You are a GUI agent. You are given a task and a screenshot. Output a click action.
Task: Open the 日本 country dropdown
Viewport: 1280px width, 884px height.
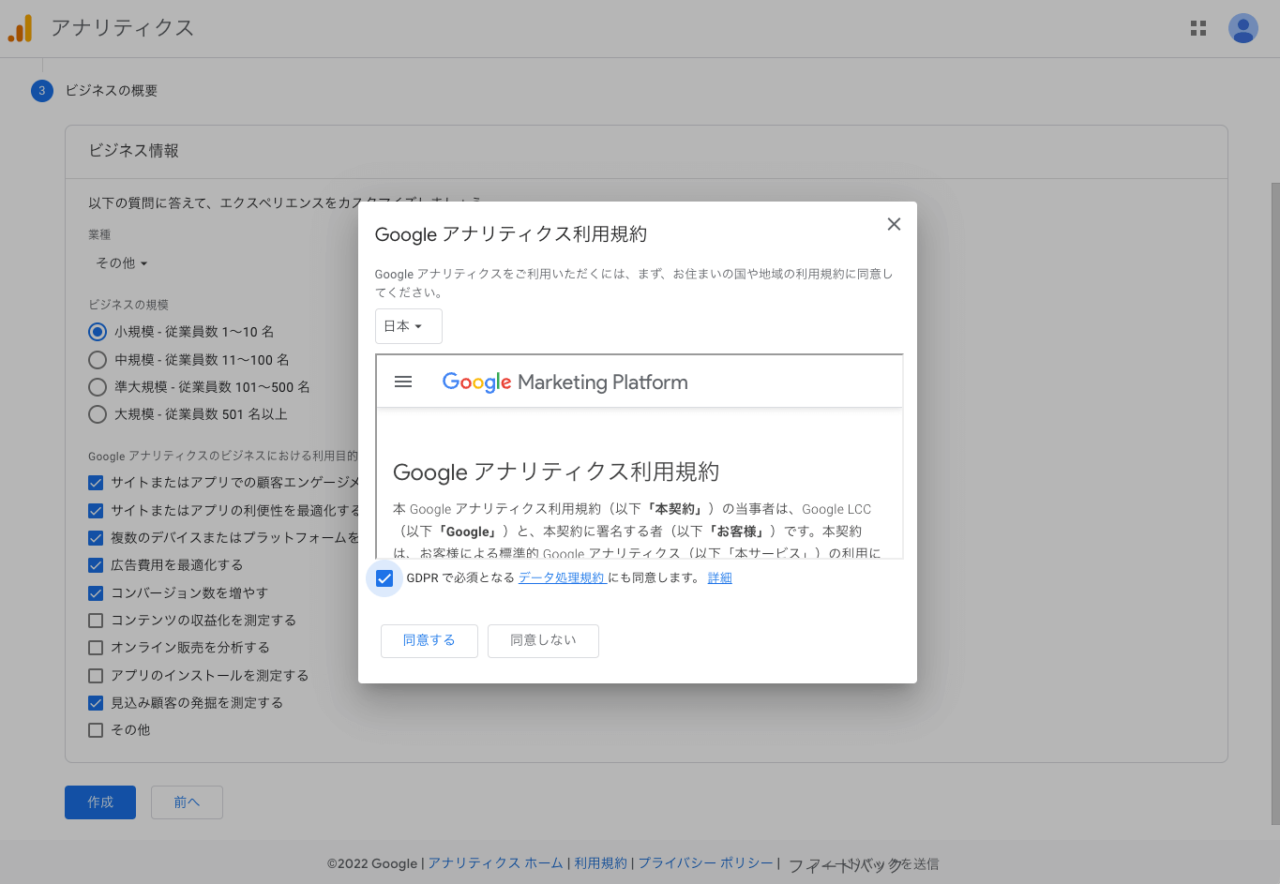coord(408,326)
